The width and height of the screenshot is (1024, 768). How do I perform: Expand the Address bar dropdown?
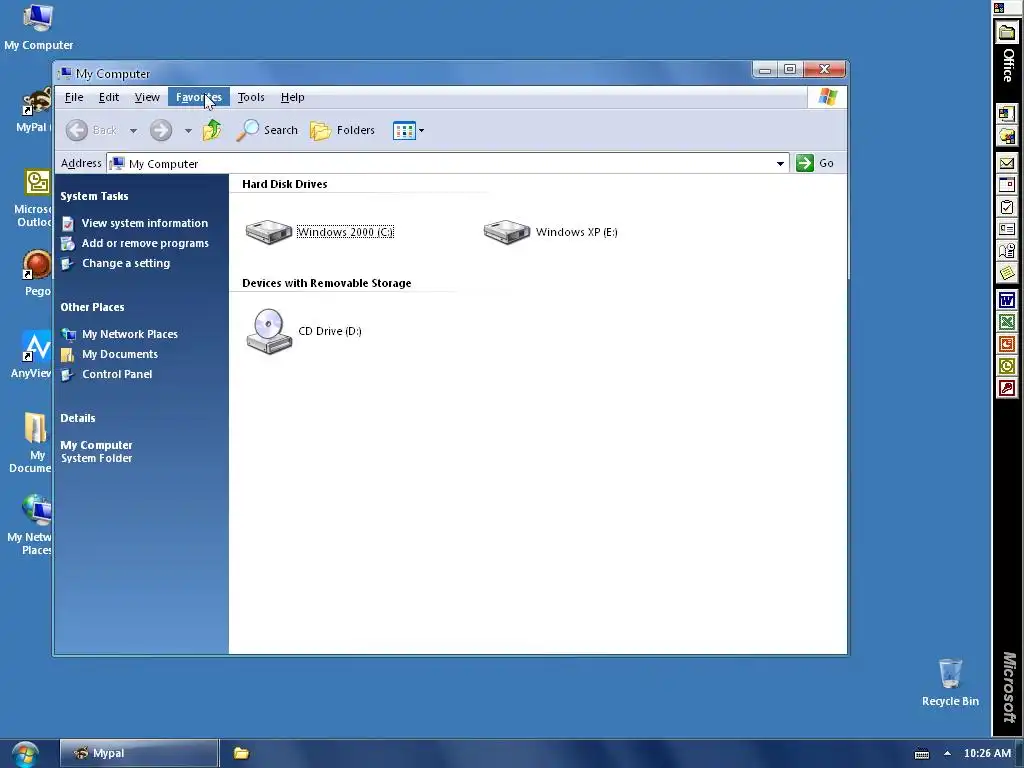780,163
